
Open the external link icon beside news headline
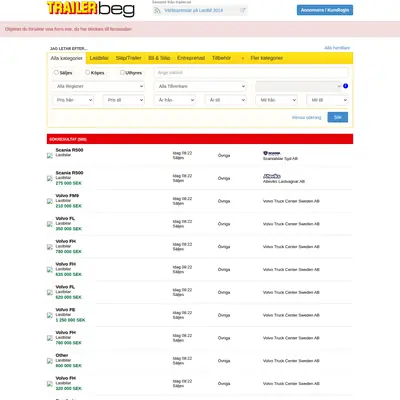click(x=243, y=10)
